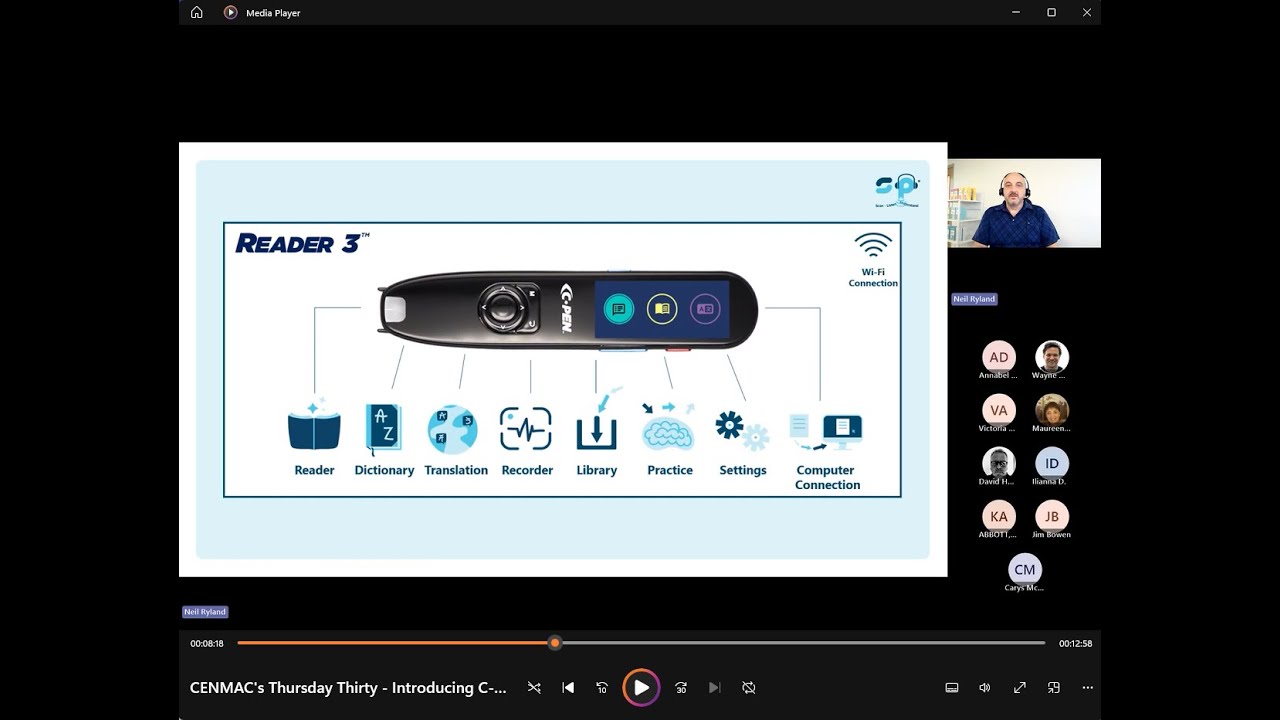Click elapsed time 00:08:18
This screenshot has width=1280, height=720.
tap(207, 644)
